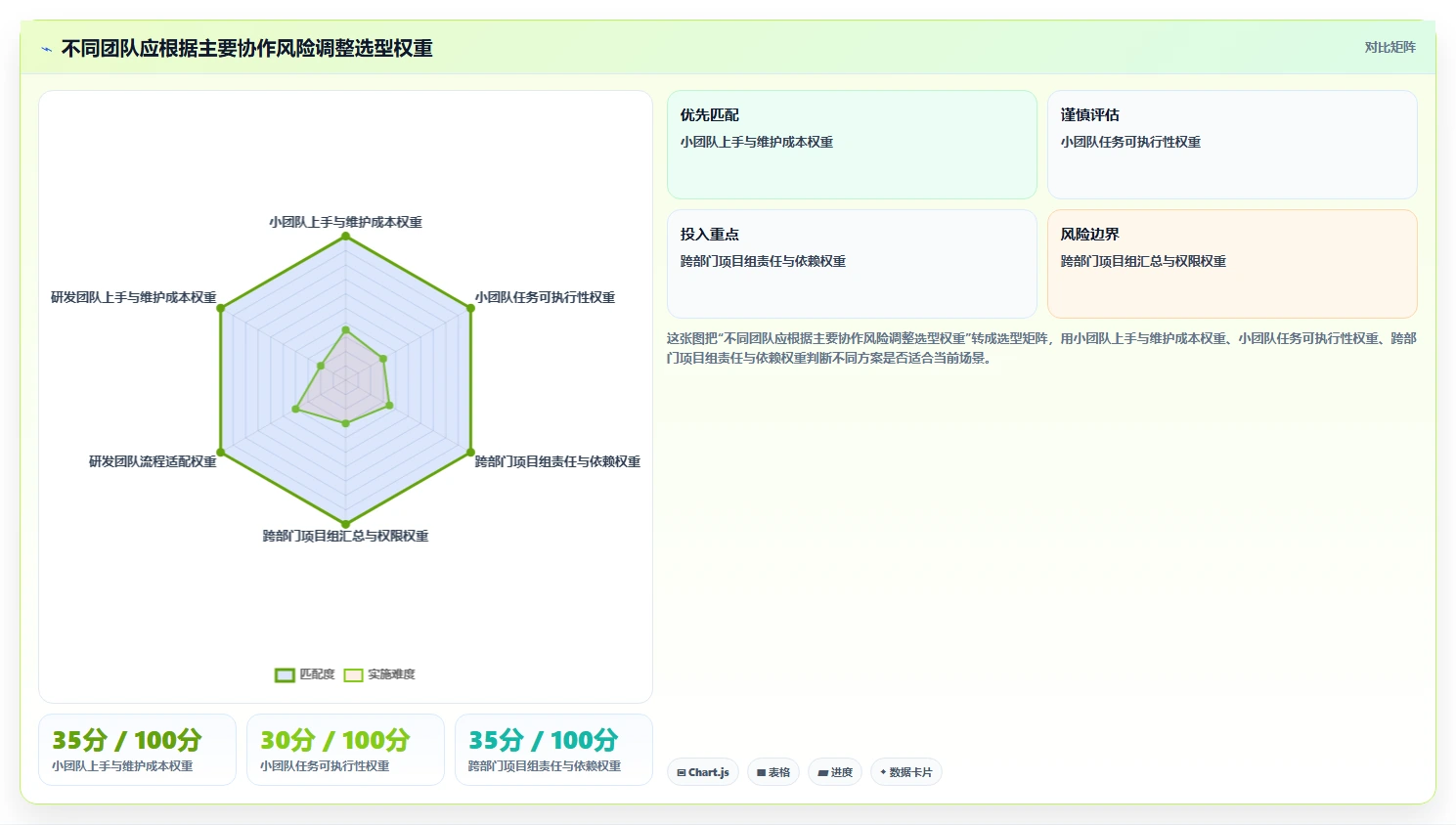1456x825 pixels.
Task: Select the 进度 tag chip
Action: (835, 772)
